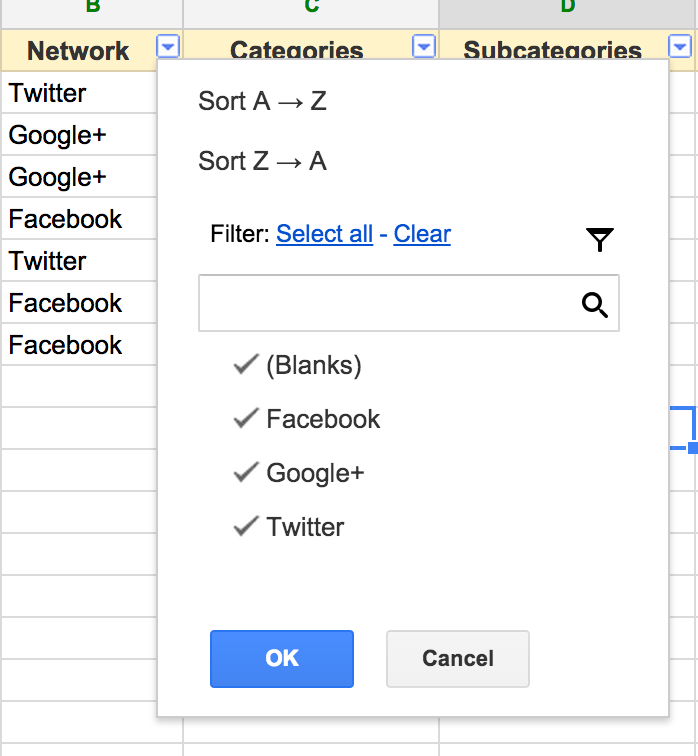The height and width of the screenshot is (756, 698).
Task: Select the Network header cell
Action: [x=78, y=51]
